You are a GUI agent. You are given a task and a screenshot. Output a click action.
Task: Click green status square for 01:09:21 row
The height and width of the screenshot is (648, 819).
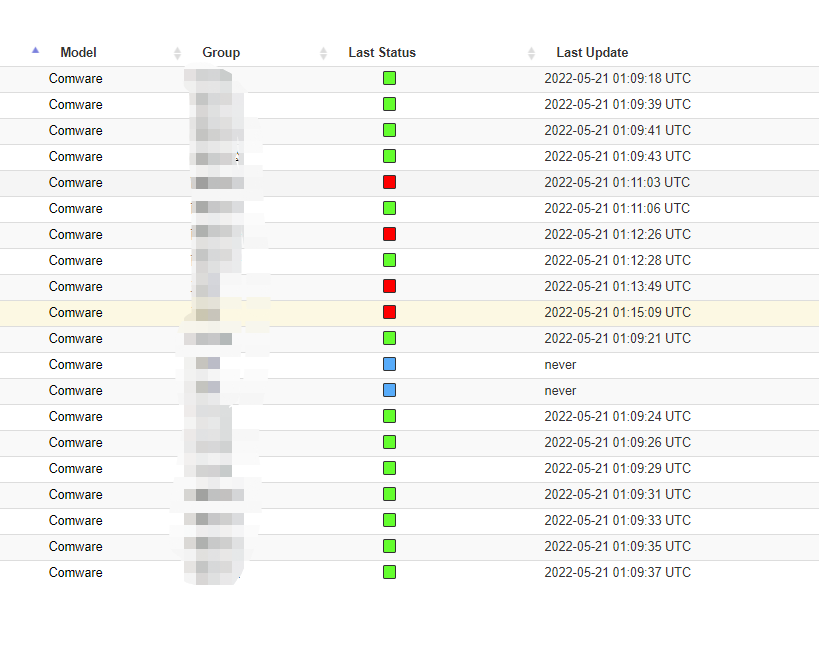[389, 338]
